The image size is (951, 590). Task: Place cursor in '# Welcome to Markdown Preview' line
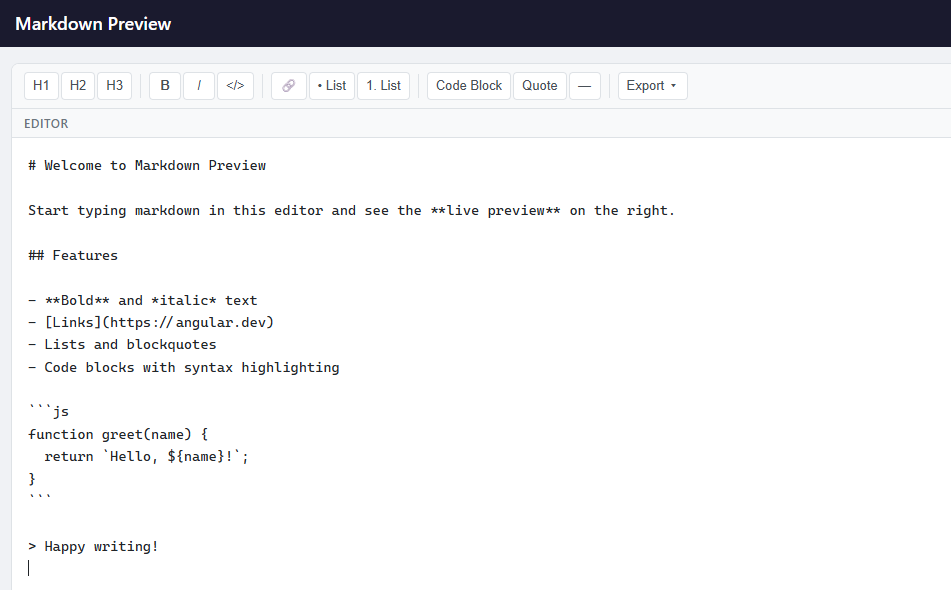[x=147, y=166]
